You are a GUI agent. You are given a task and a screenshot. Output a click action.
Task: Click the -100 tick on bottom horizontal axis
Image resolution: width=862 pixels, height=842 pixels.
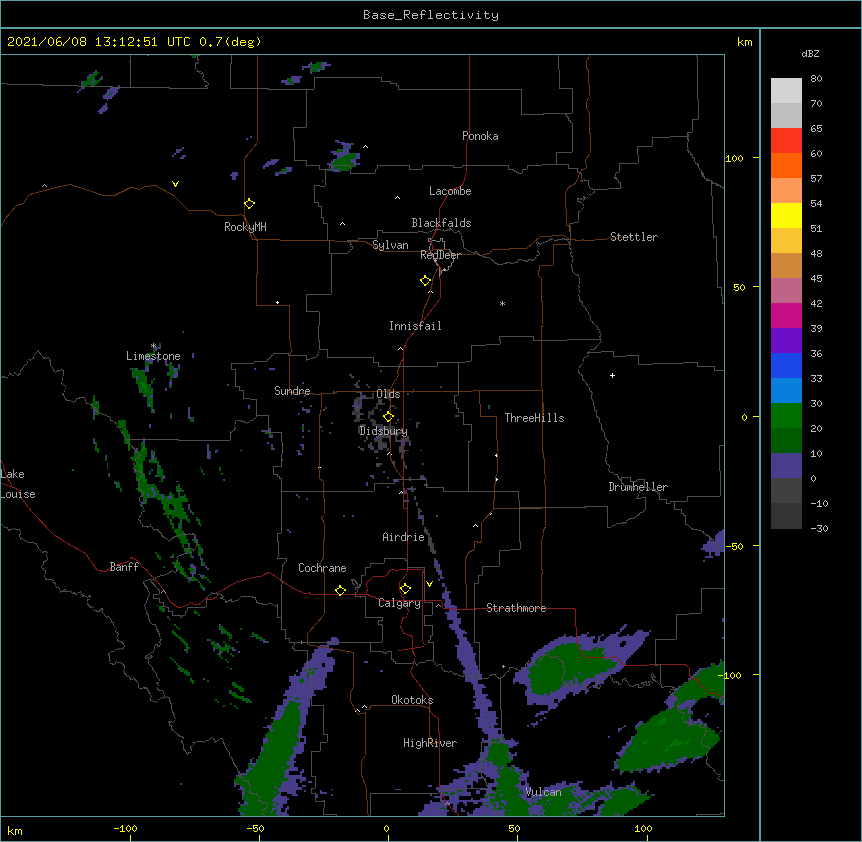(x=125, y=828)
